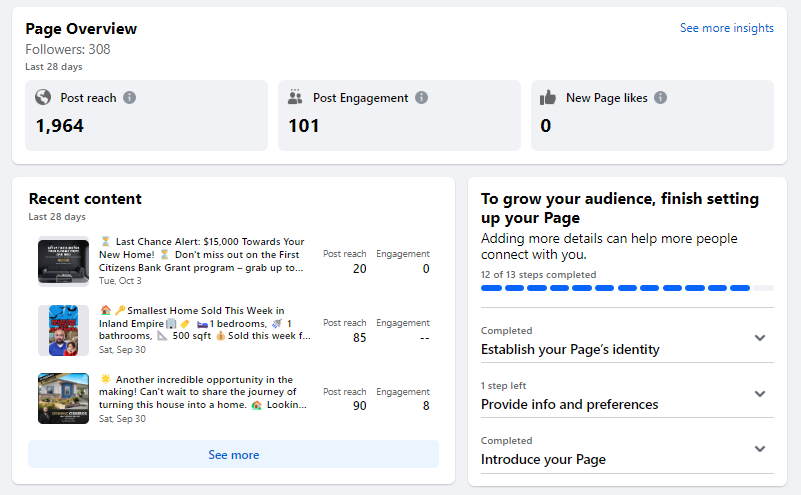801x495 pixels.
Task: Click the people icon beside Post Engagement
Action: pos(295,98)
